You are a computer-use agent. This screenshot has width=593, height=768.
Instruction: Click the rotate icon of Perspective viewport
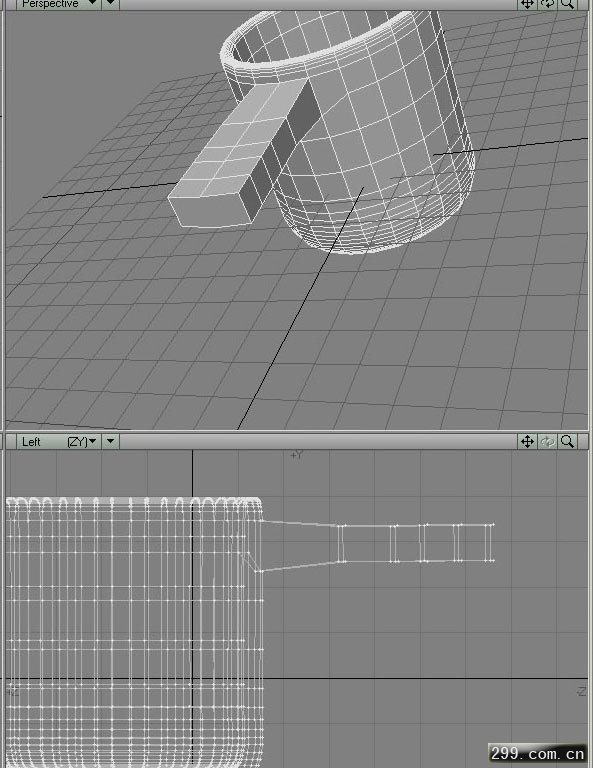click(547, 4)
